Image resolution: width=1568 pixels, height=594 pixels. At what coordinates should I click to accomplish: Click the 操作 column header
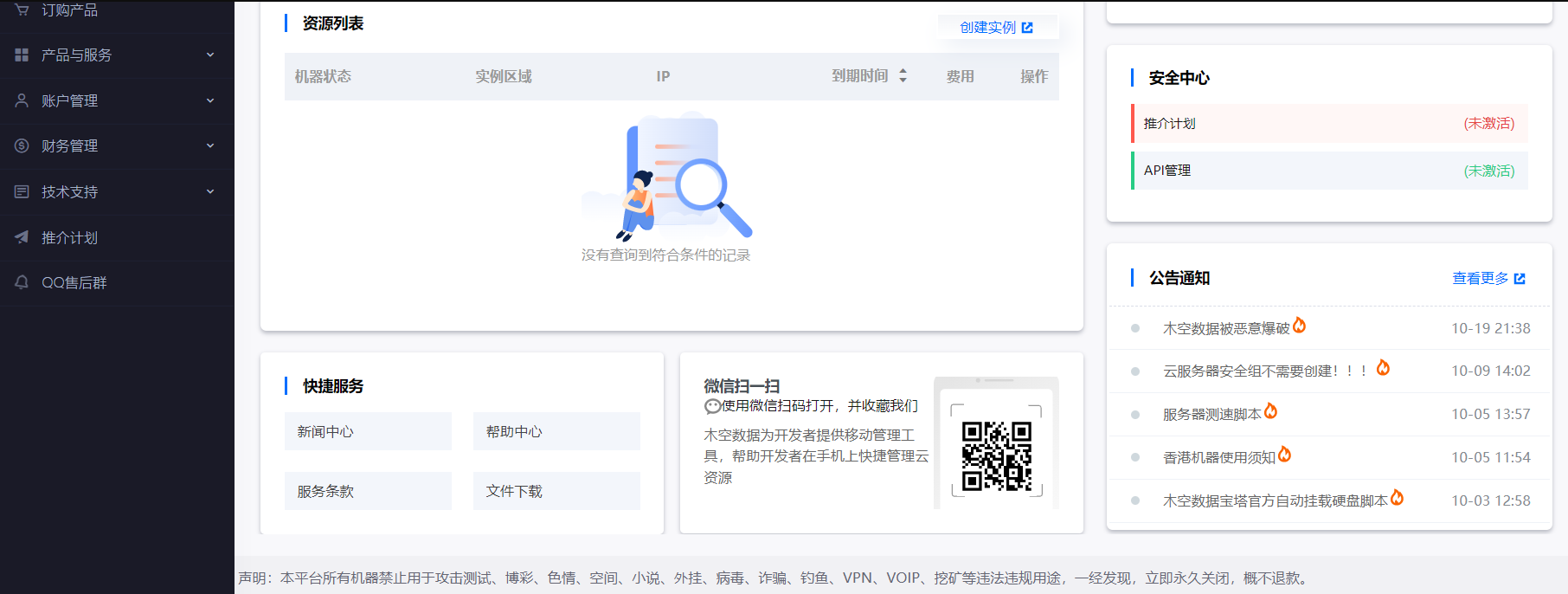pyautogui.click(x=1035, y=76)
